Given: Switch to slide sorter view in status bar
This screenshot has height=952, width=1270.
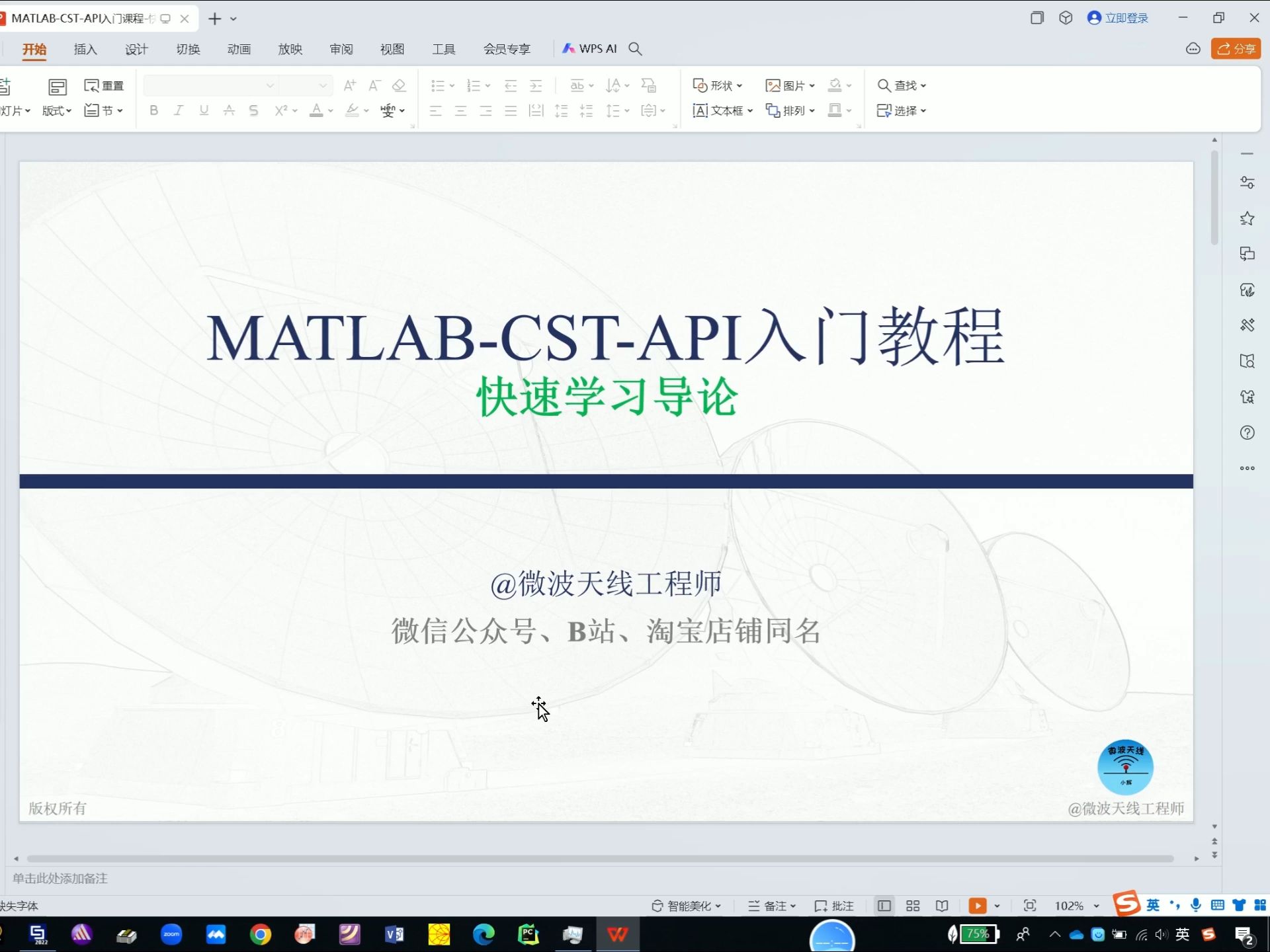Looking at the screenshot, I should pos(913,906).
